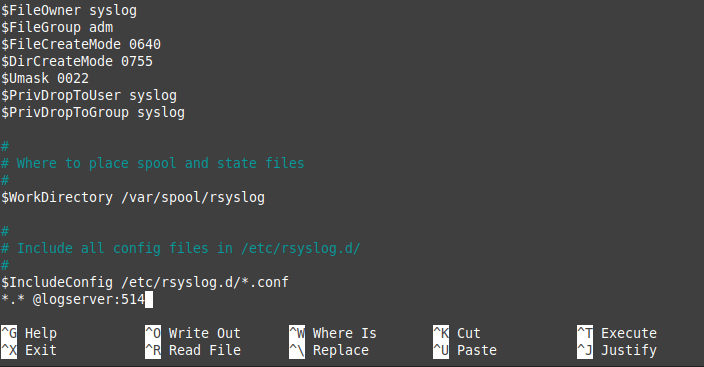Viewport: 704px width, 367px height.
Task: Click the ^J Justify shortcut
Action: (x=617, y=350)
